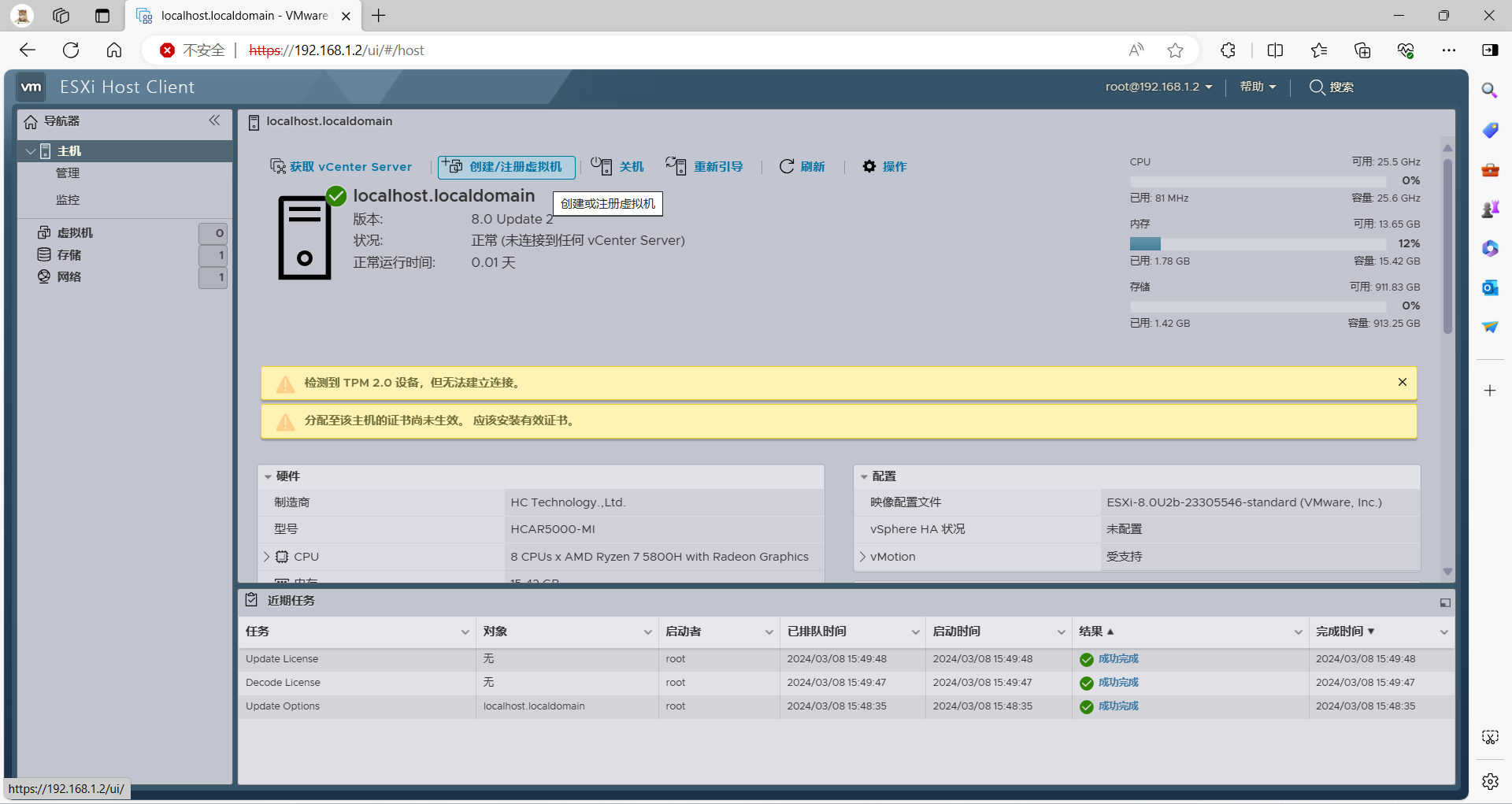Open the Help (帮助) menu

tap(1257, 87)
